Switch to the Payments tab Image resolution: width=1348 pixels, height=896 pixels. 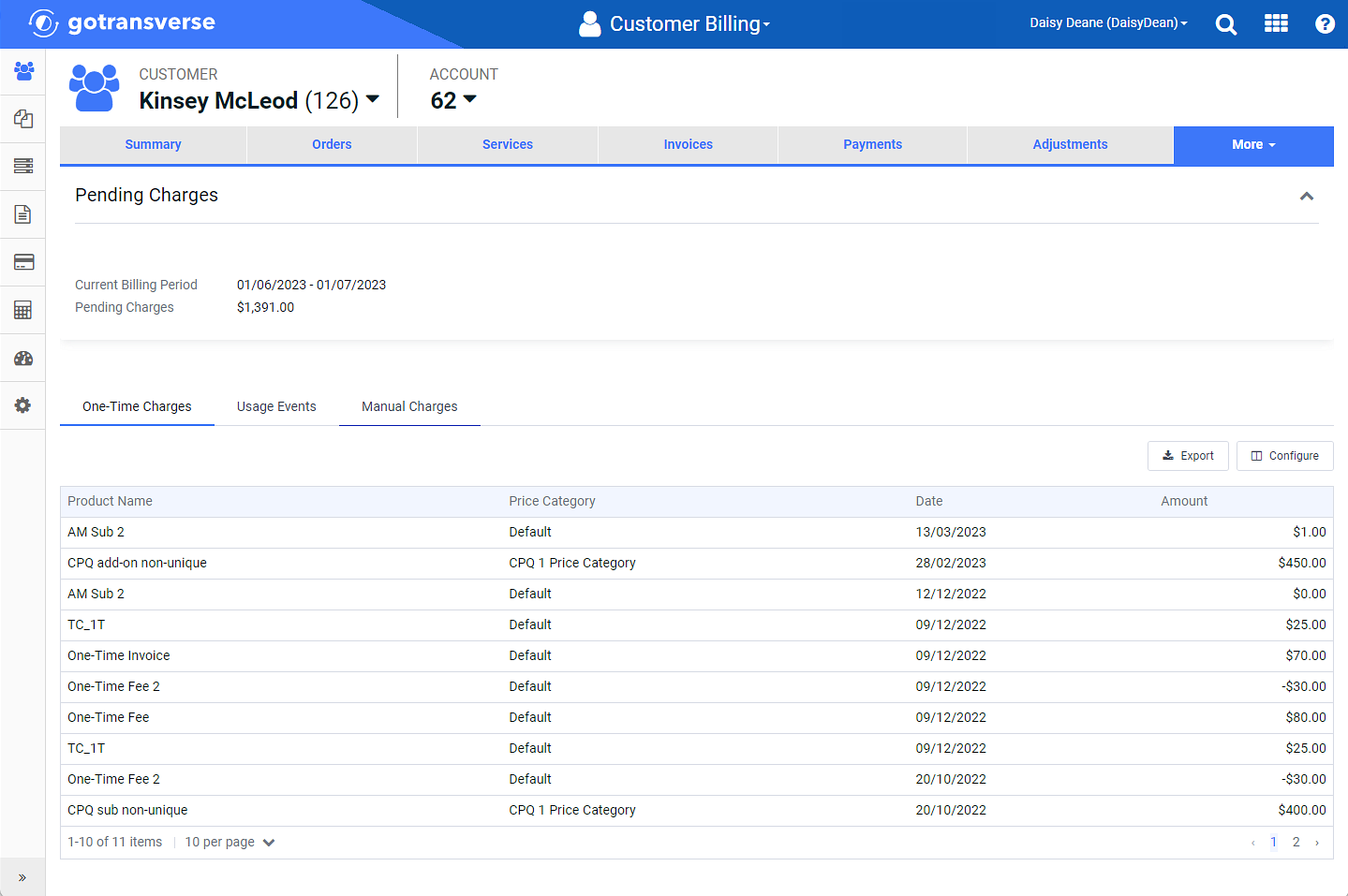tap(873, 145)
